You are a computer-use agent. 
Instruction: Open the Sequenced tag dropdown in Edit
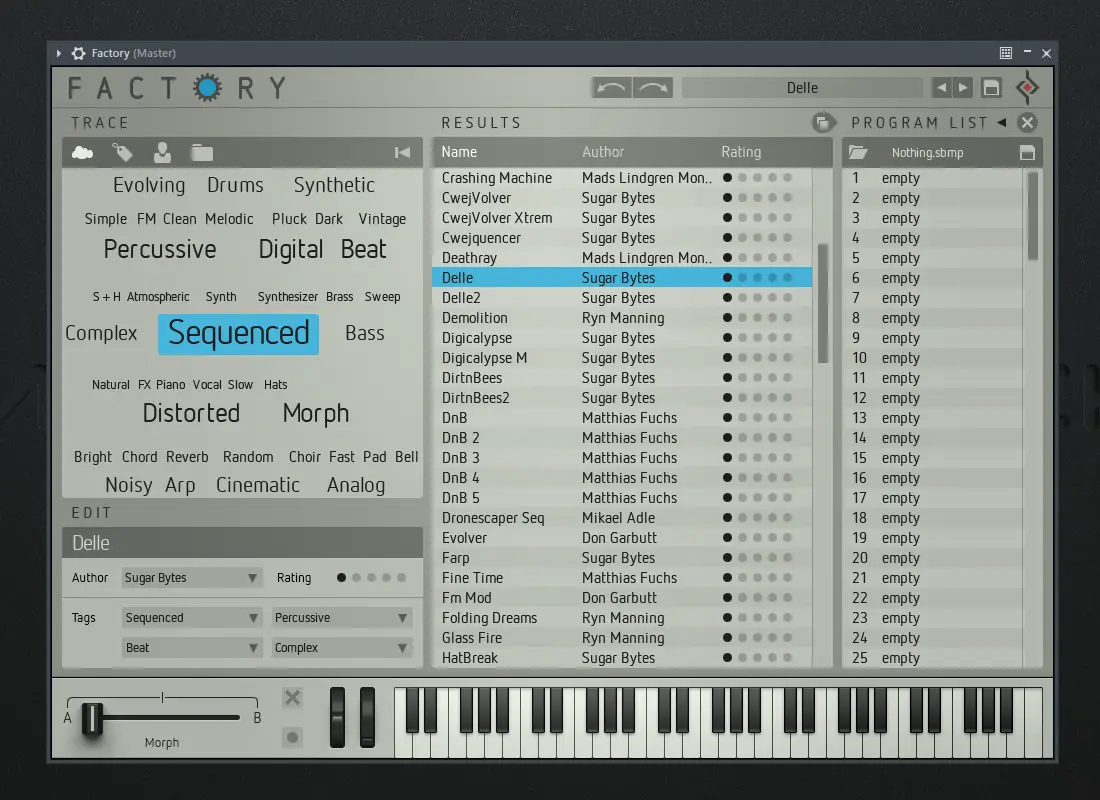(x=192, y=618)
